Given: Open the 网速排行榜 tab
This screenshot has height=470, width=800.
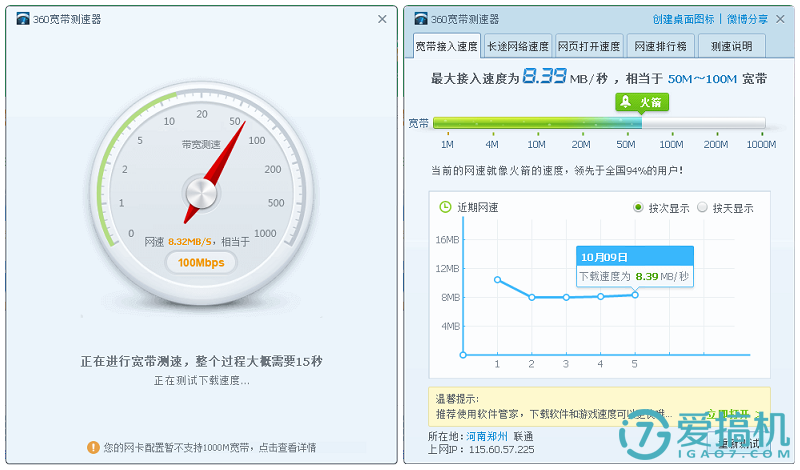Looking at the screenshot, I should 660,46.
